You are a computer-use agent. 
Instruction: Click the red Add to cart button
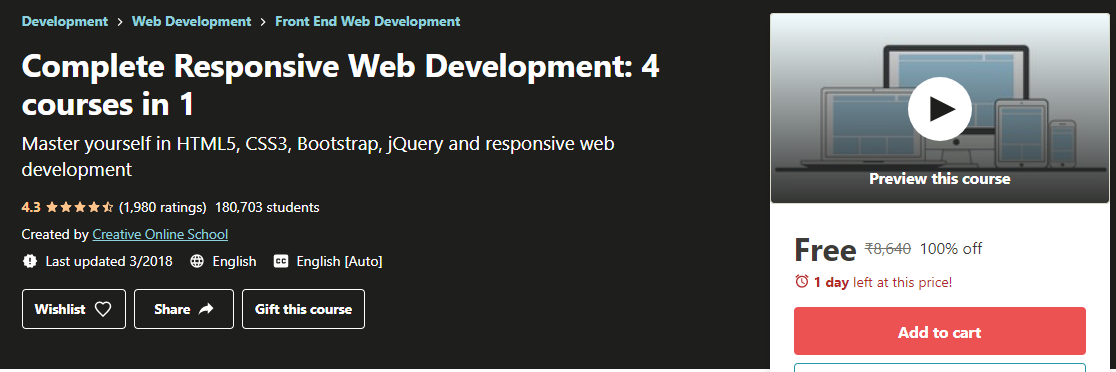point(939,331)
